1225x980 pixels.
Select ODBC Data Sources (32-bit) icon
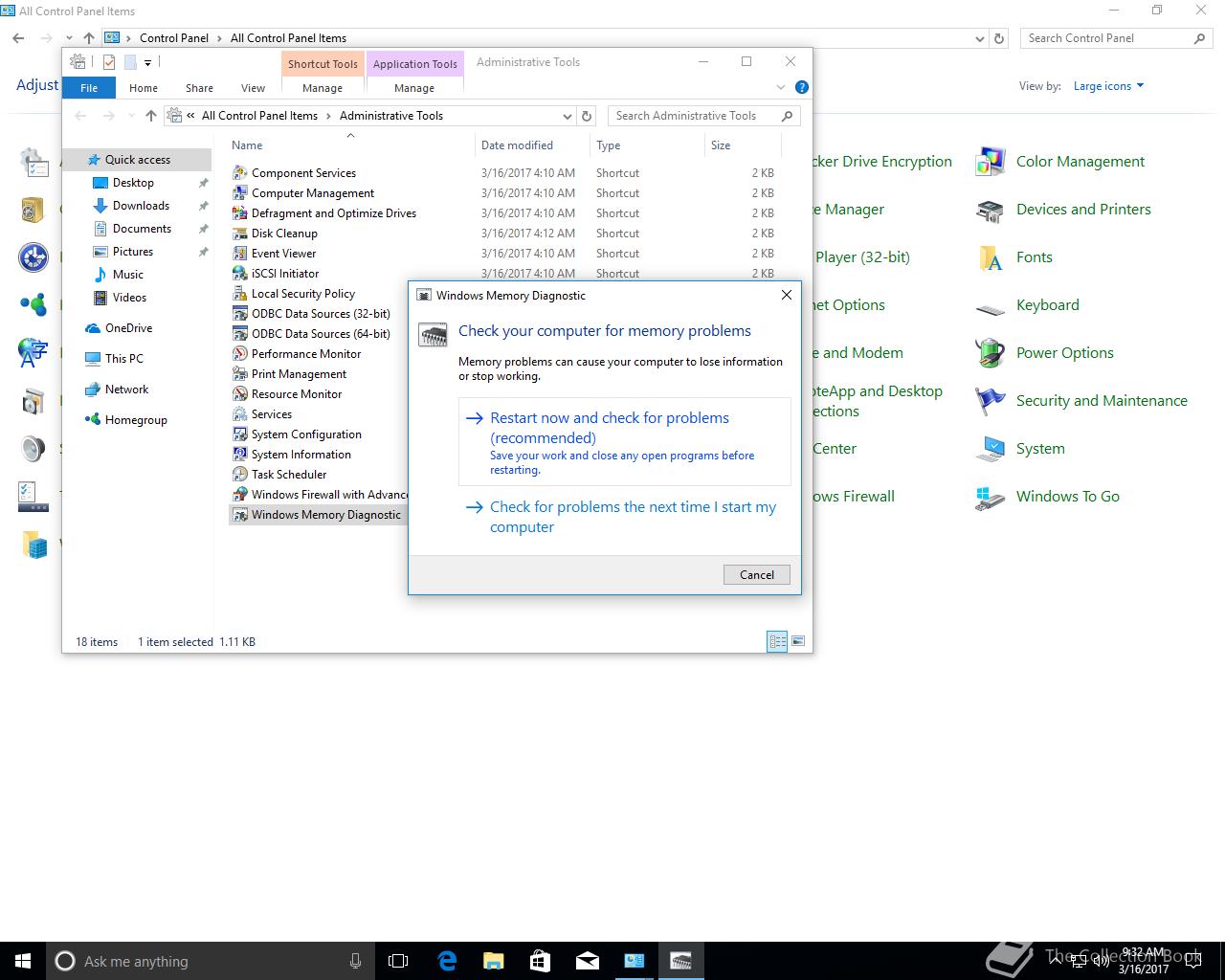[240, 314]
